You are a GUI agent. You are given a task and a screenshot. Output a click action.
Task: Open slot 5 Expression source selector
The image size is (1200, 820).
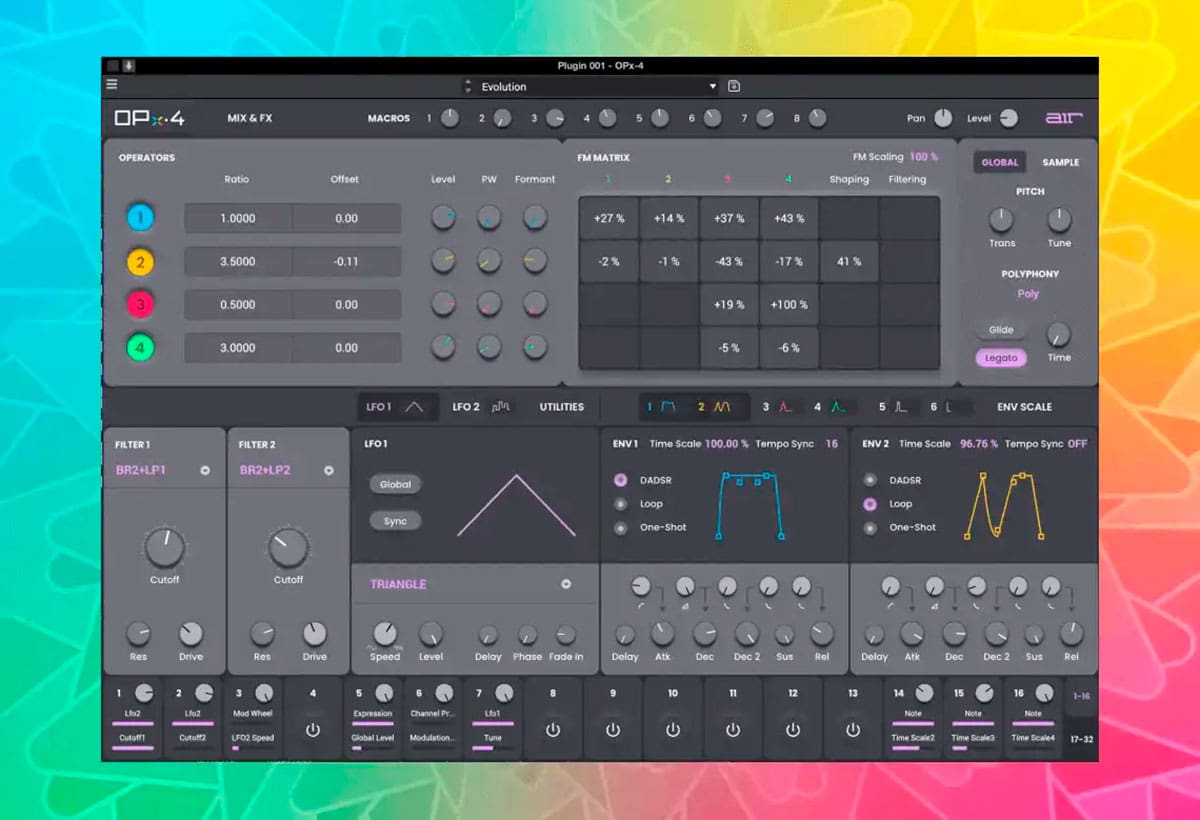(x=373, y=714)
